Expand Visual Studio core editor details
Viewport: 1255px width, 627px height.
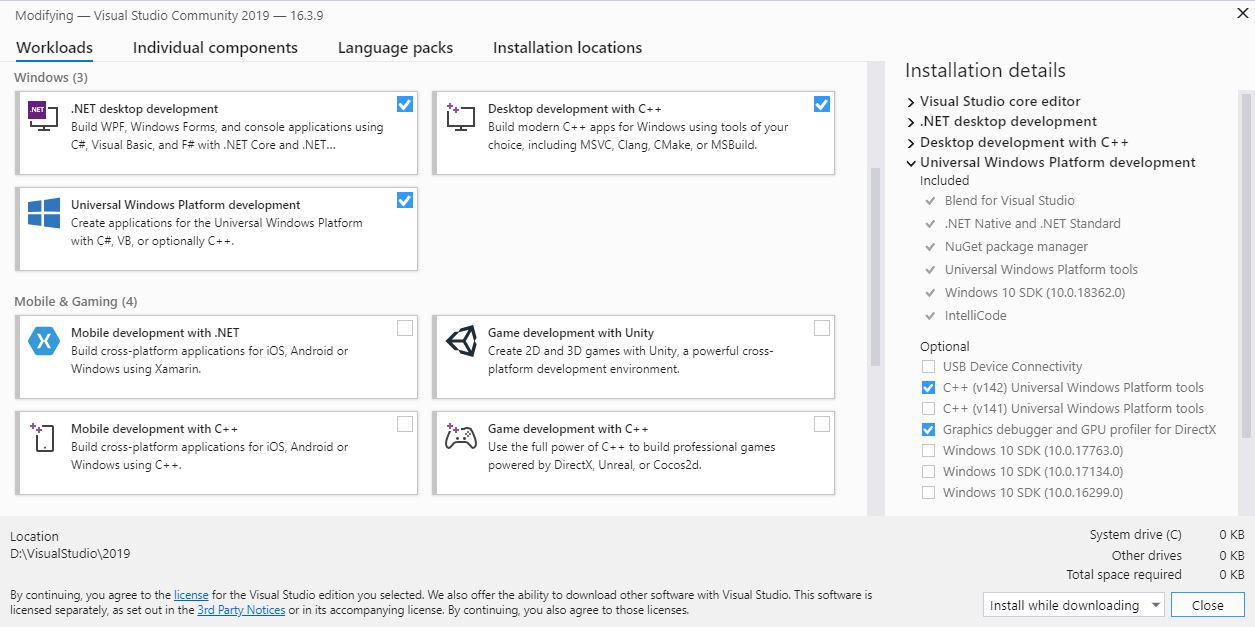point(911,102)
